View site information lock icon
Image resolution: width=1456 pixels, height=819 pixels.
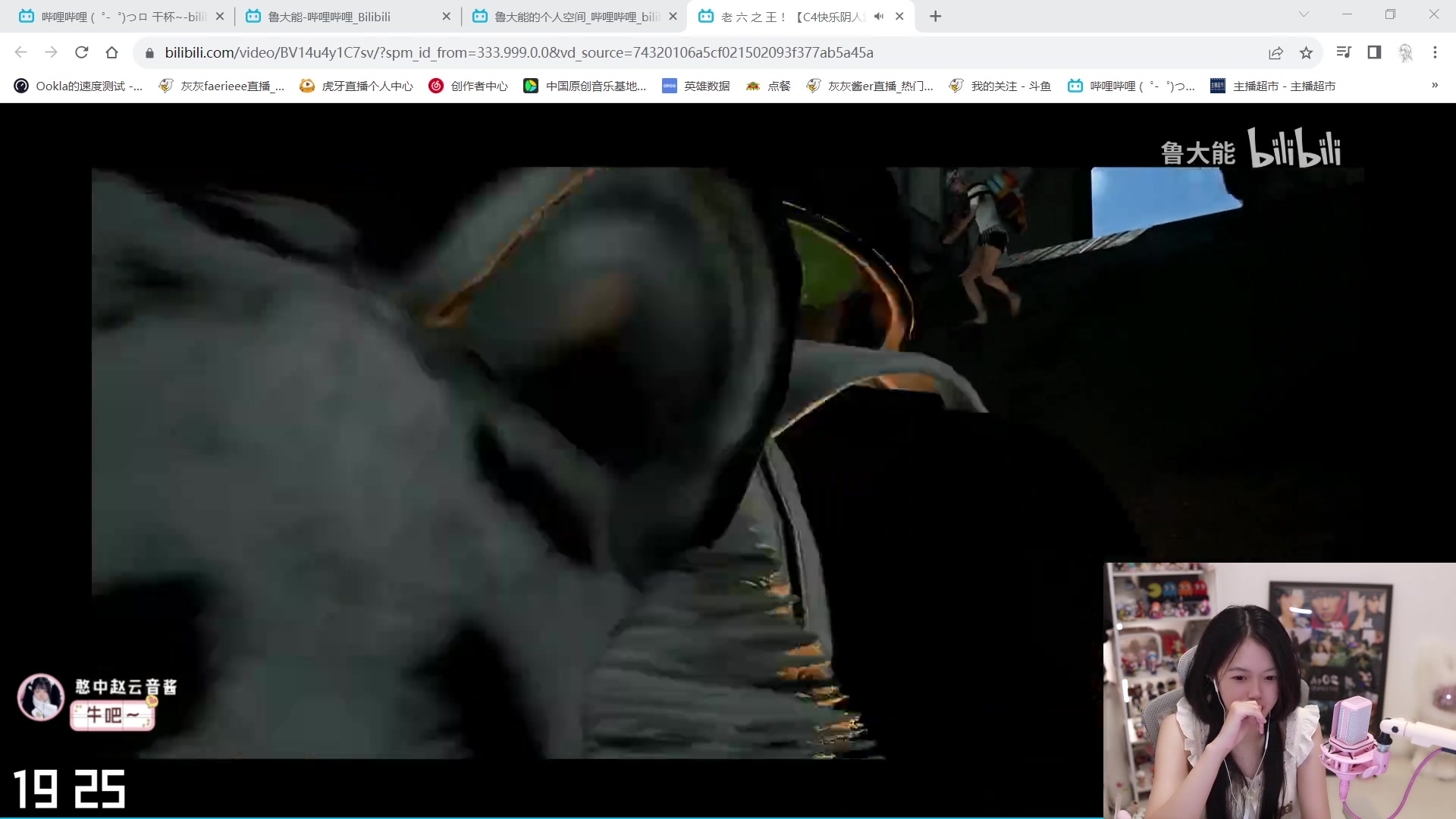[x=149, y=52]
